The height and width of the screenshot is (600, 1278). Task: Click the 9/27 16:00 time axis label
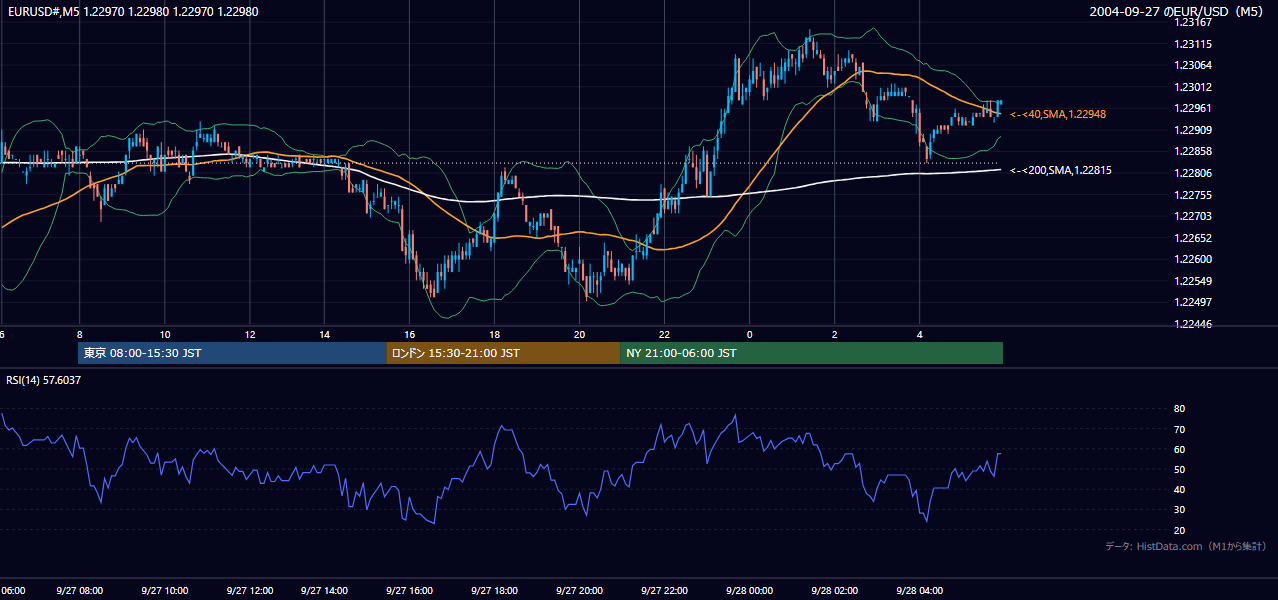(x=409, y=591)
